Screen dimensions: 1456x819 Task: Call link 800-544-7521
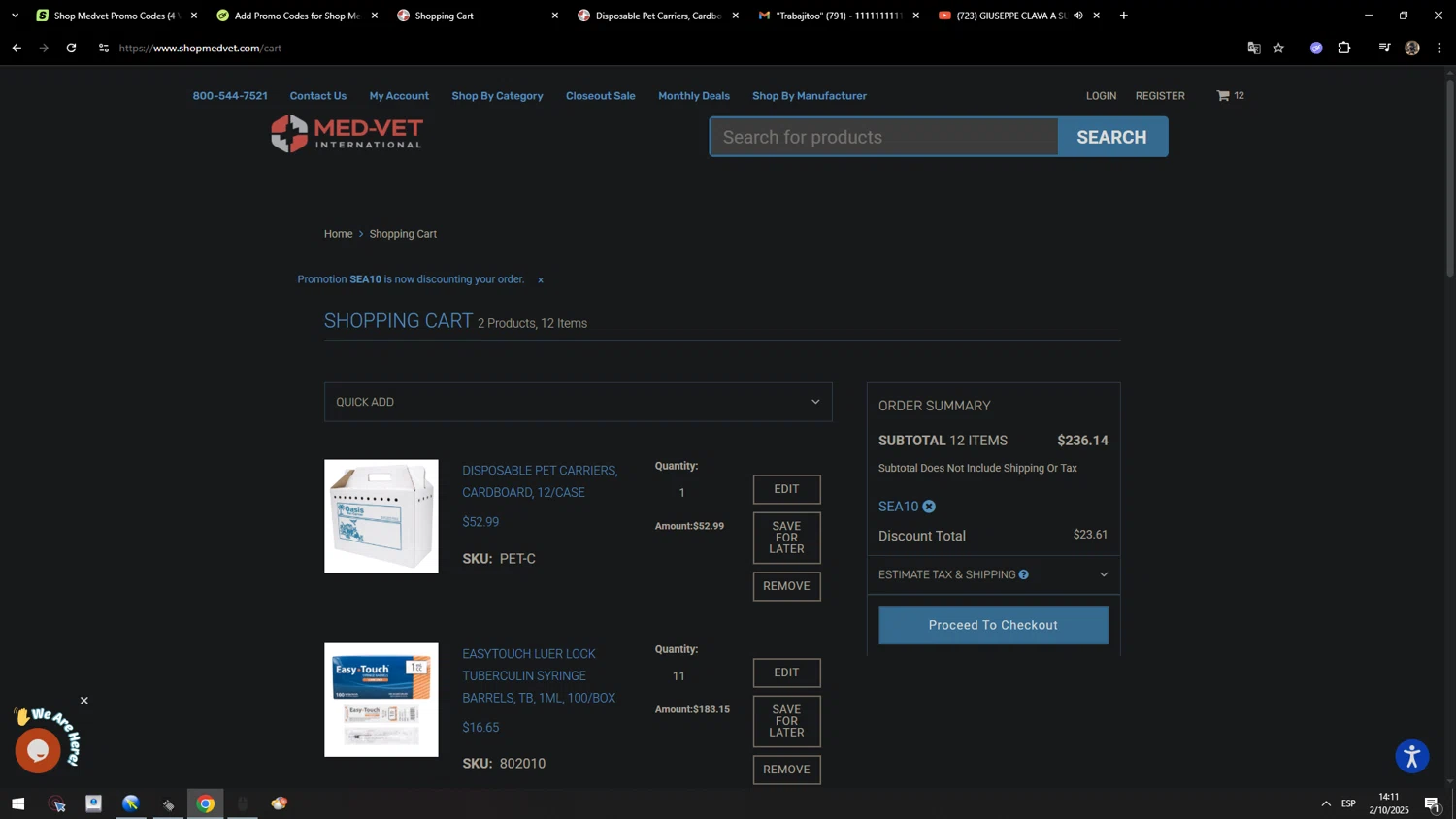(230, 96)
